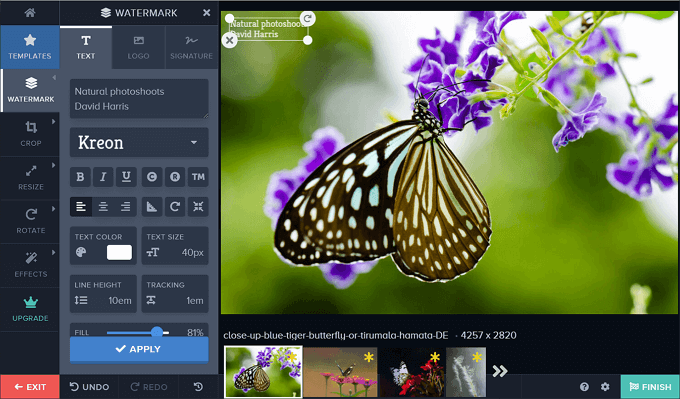Click the watermark text on image

coord(268,29)
